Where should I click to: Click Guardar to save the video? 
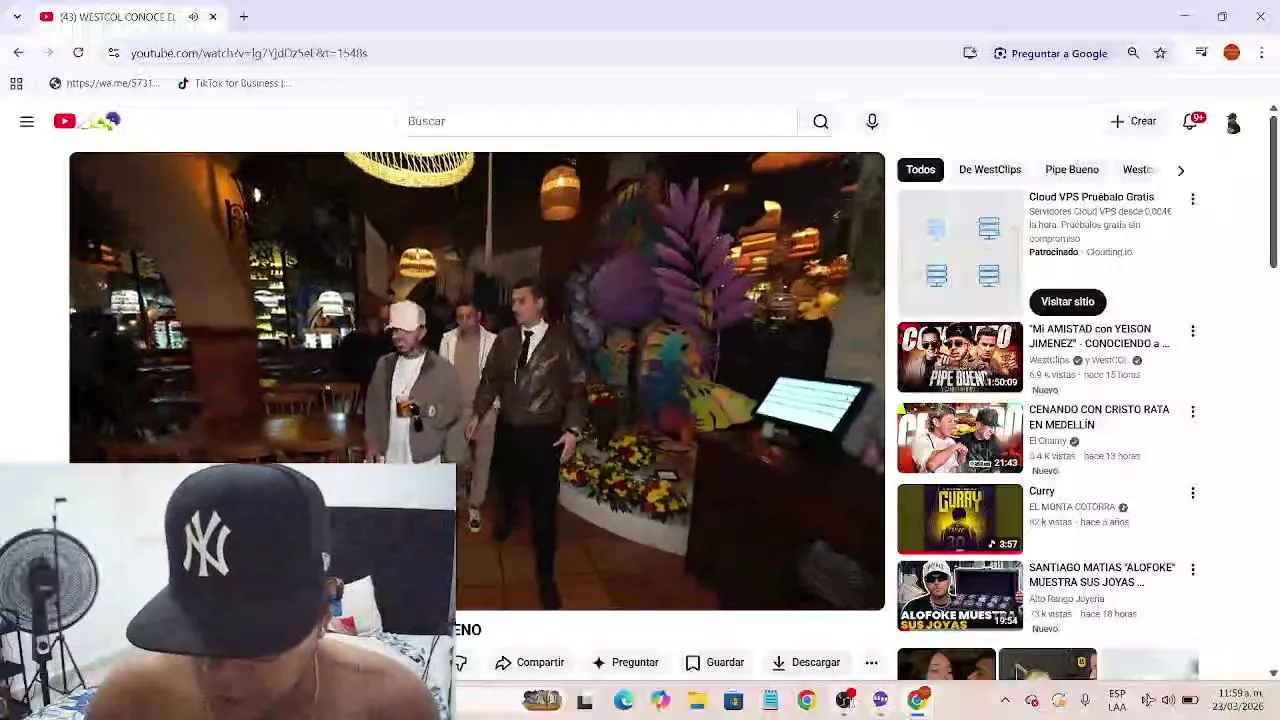point(715,663)
